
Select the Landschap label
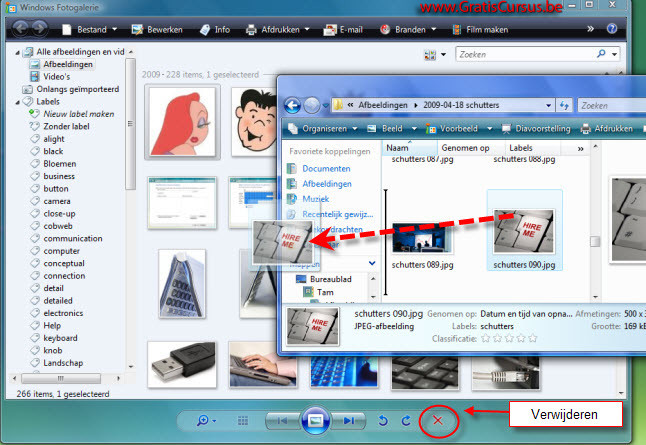tap(63, 363)
